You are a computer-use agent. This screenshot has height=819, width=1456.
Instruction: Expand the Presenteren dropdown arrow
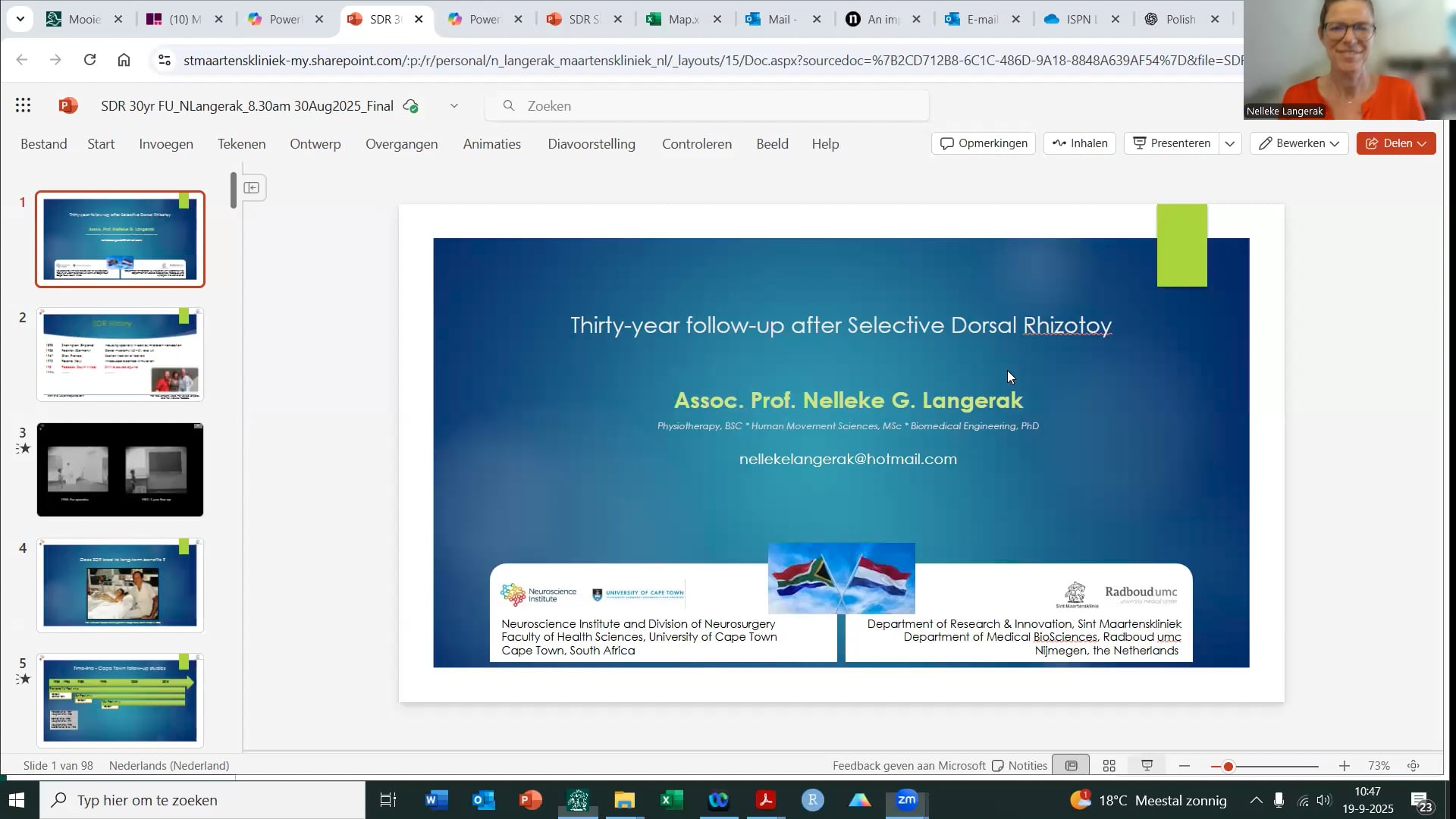(x=1230, y=143)
